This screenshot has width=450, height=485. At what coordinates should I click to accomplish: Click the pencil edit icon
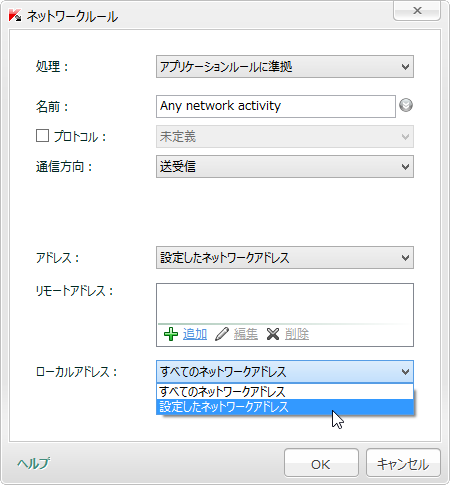pos(222,334)
